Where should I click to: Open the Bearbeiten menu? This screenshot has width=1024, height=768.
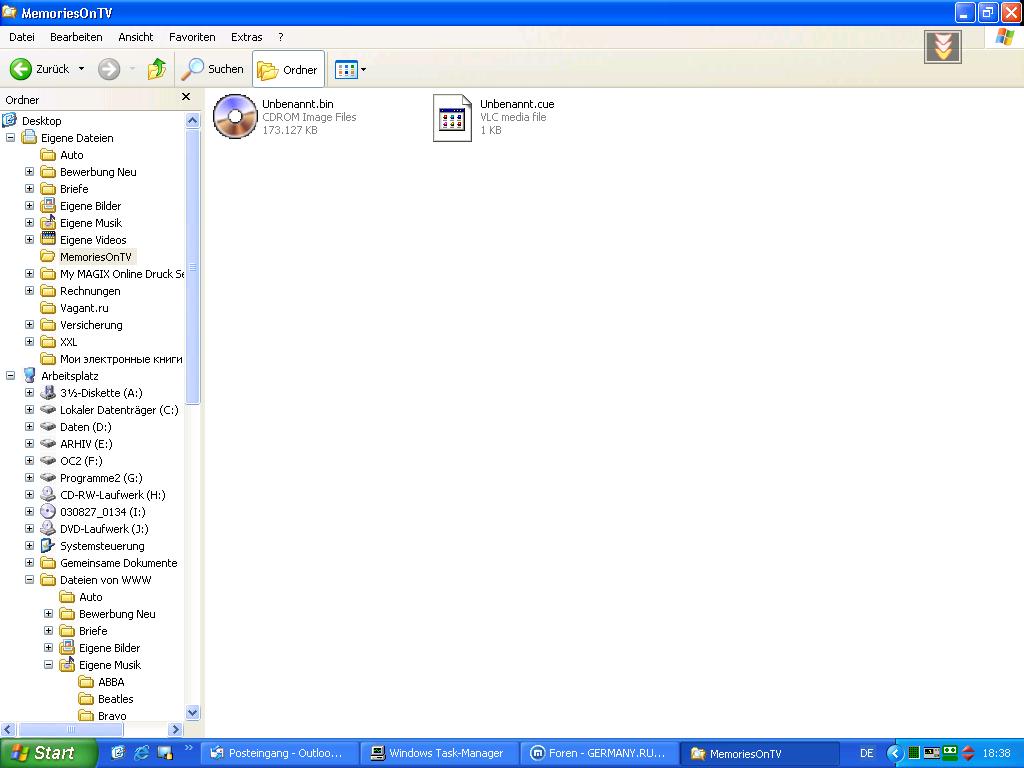(76, 37)
